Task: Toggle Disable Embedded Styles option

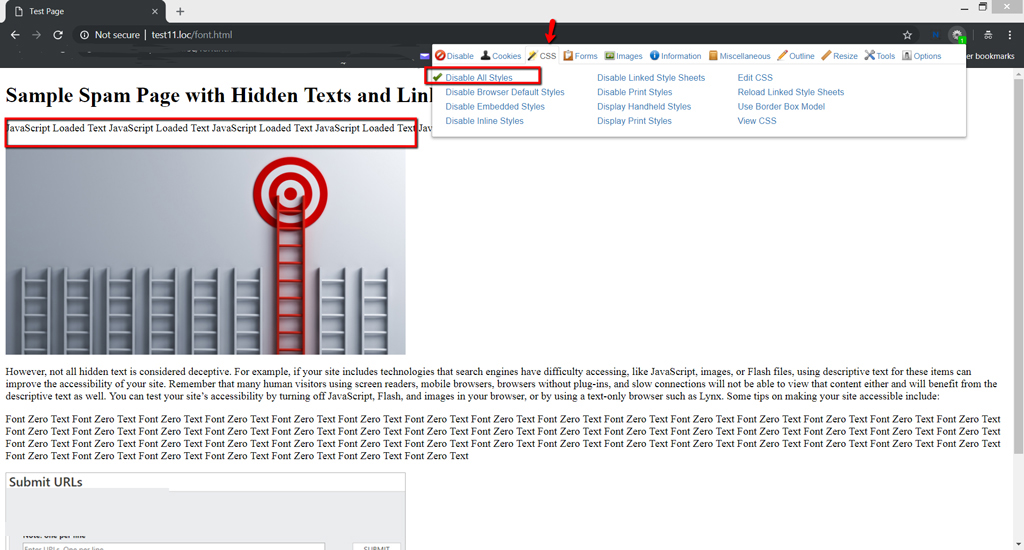Action: coord(494,106)
